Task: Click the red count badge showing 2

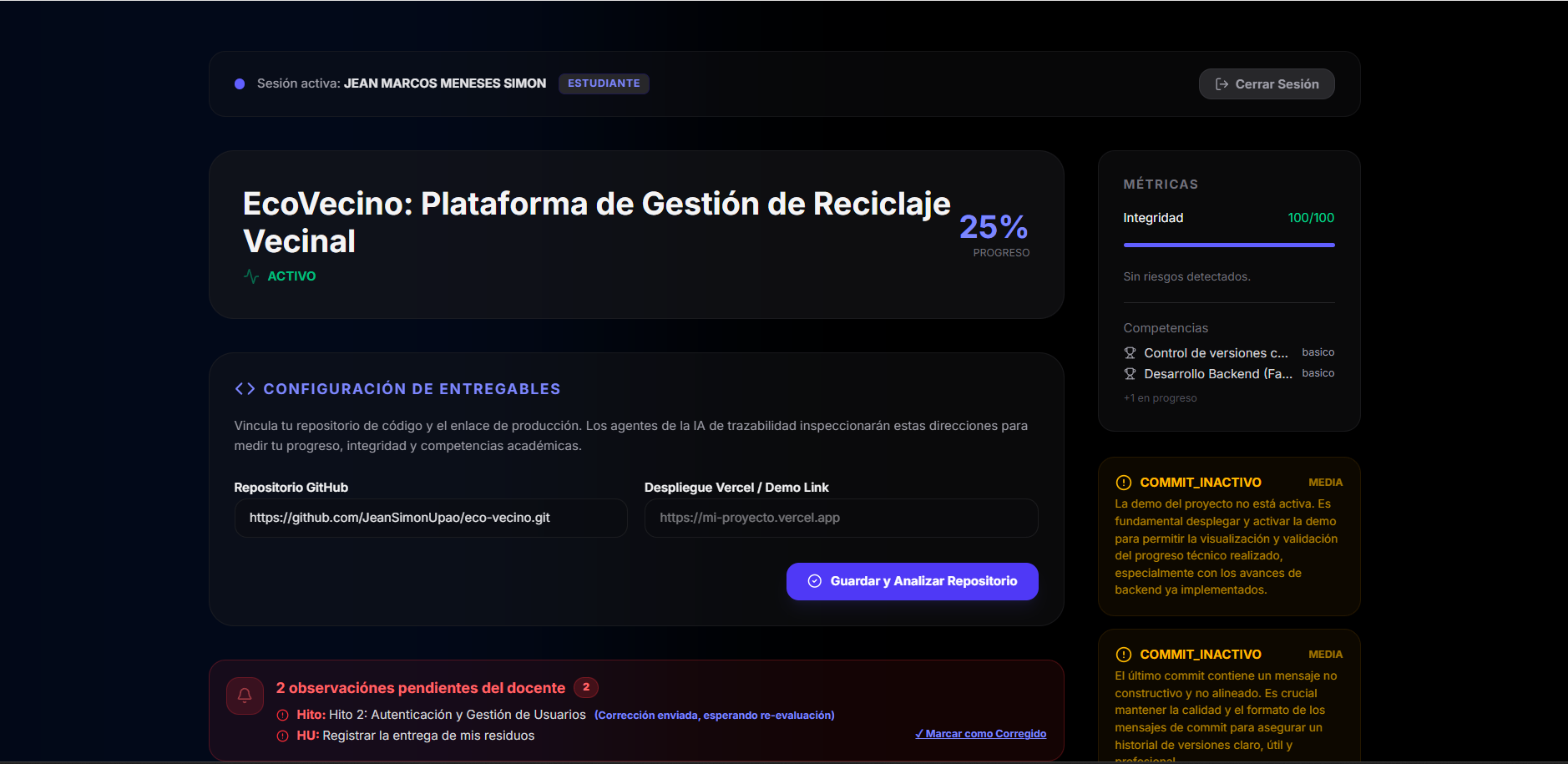Action: [586, 687]
